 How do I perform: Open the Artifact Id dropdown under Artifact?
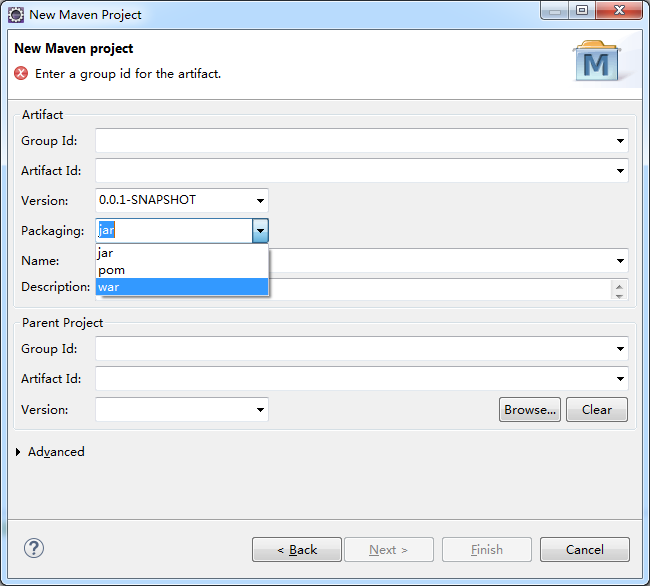(620, 171)
